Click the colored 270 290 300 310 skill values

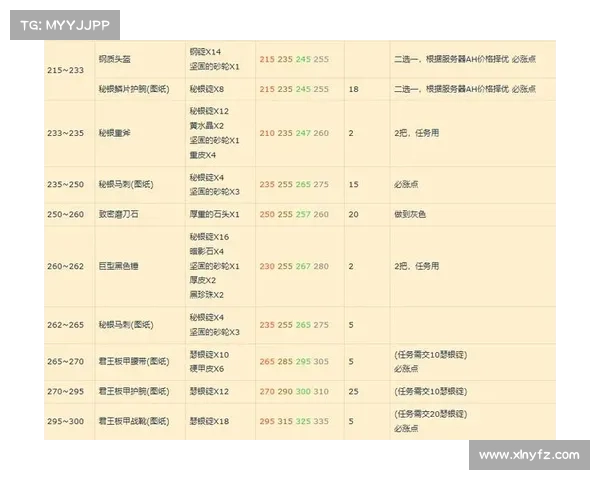[x=294, y=391]
